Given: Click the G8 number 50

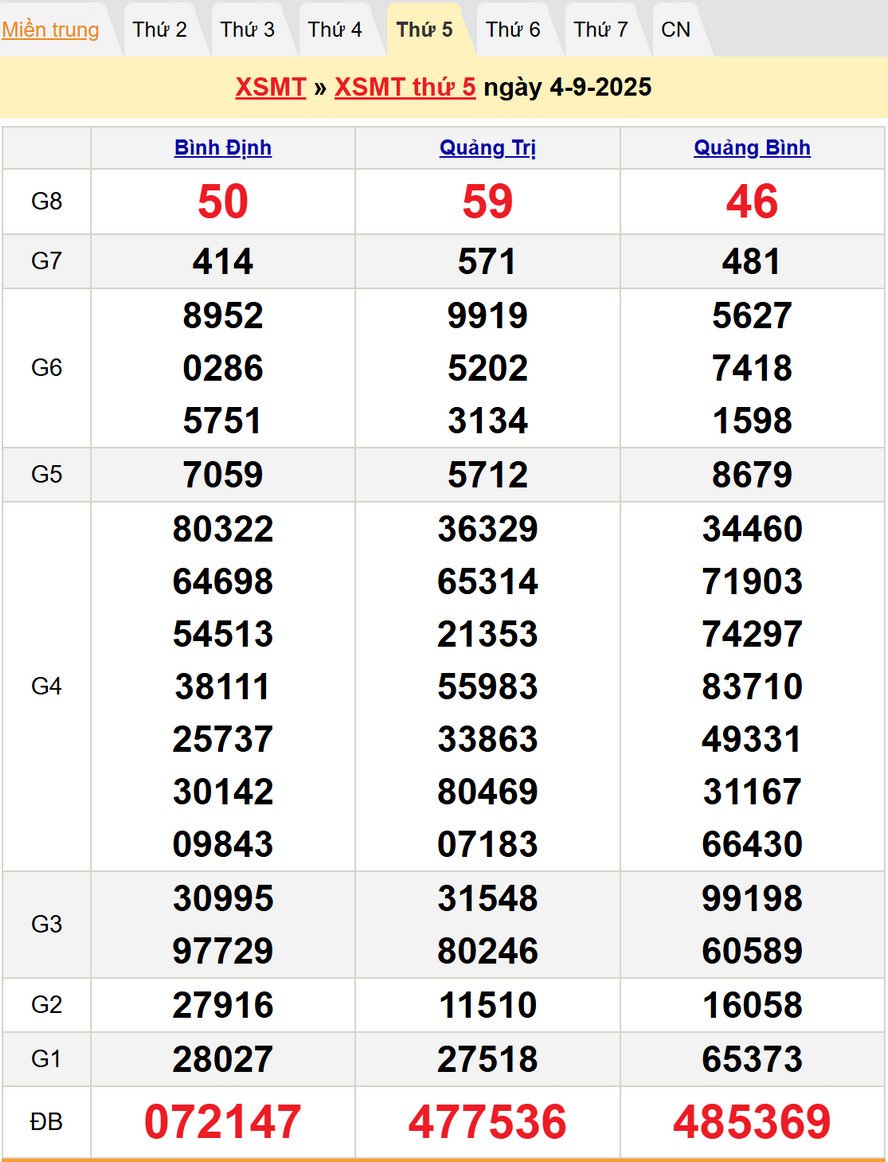Looking at the screenshot, I should tap(223, 202).
